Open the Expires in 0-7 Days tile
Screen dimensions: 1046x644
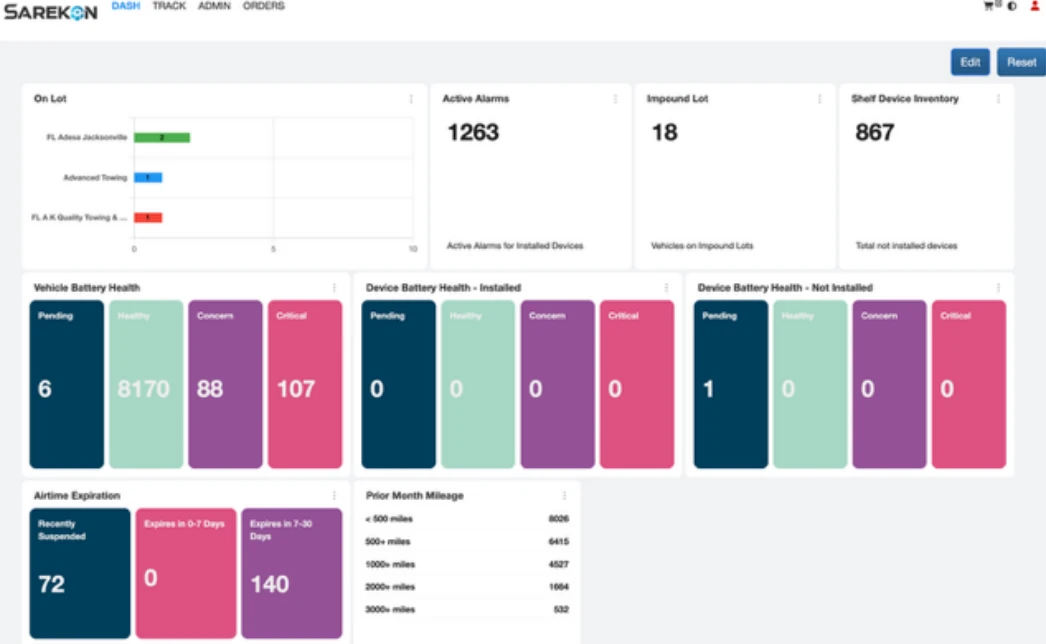(186, 574)
